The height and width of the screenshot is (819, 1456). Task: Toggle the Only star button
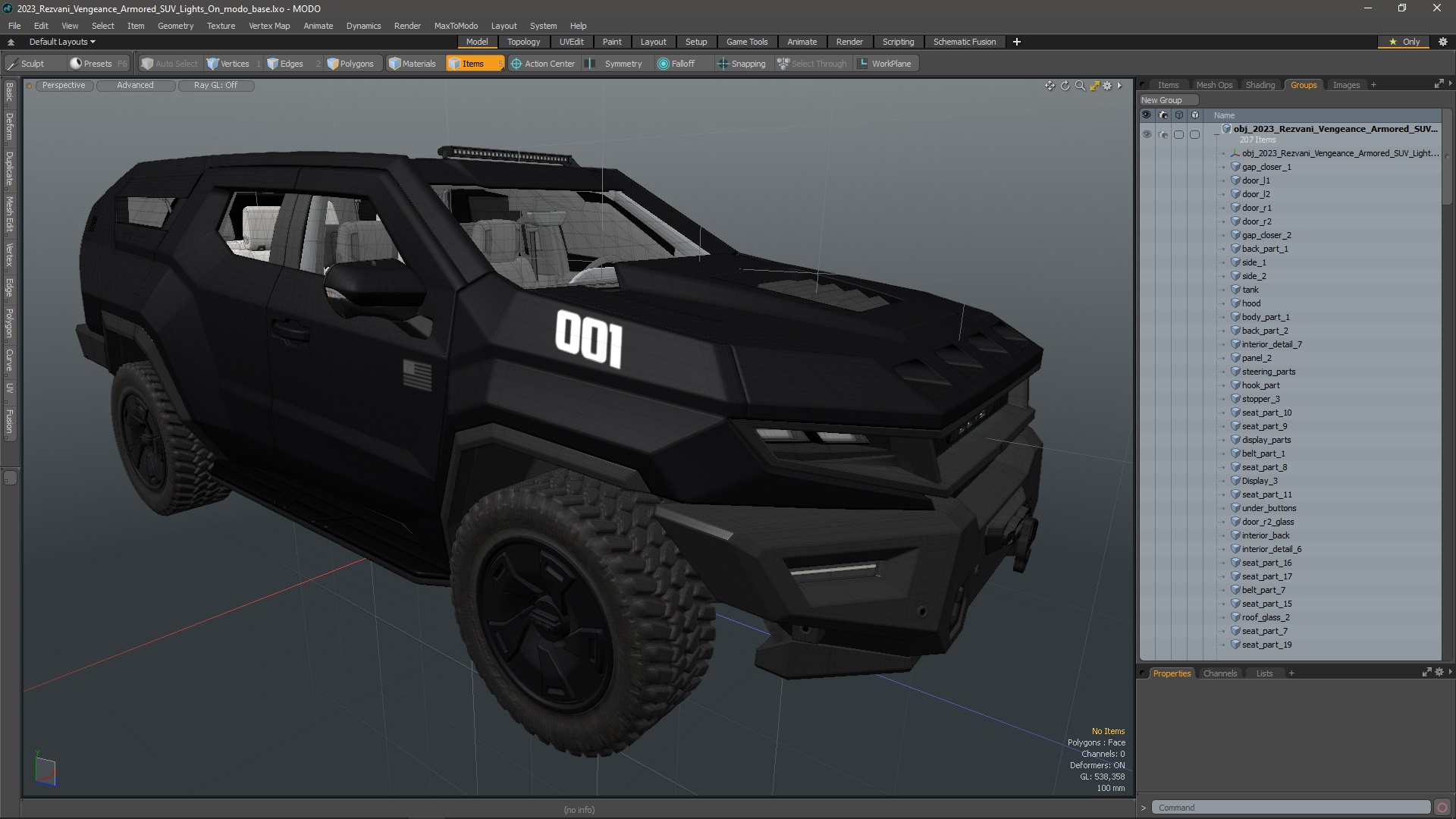click(1404, 42)
